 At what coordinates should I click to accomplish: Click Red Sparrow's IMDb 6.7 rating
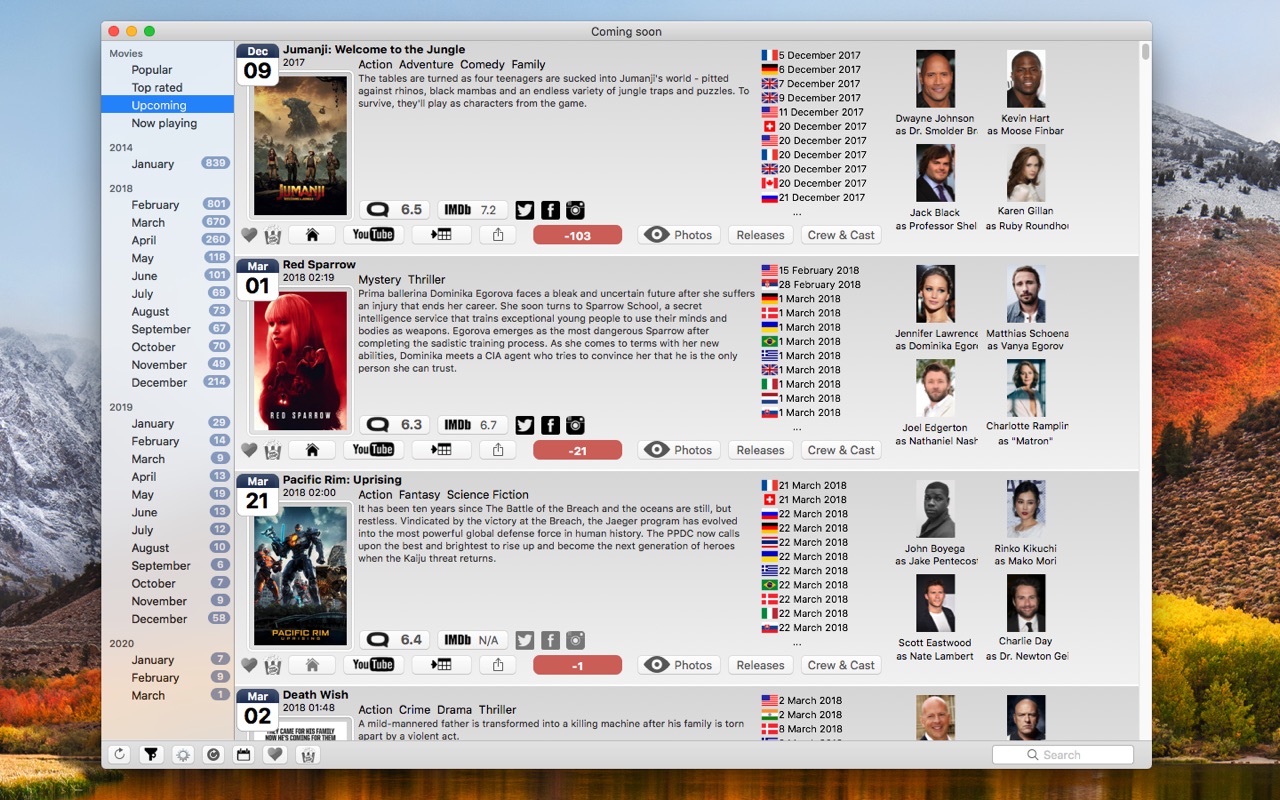coord(472,425)
